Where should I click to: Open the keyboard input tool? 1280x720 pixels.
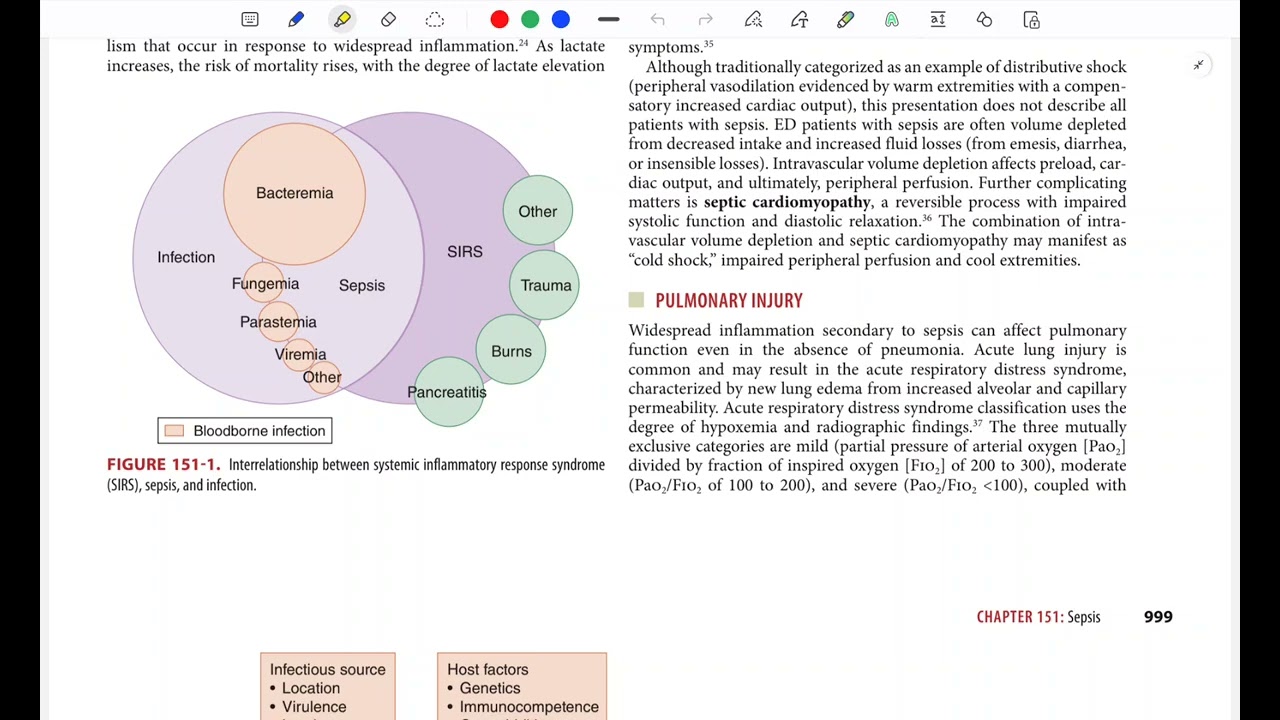tap(250, 20)
